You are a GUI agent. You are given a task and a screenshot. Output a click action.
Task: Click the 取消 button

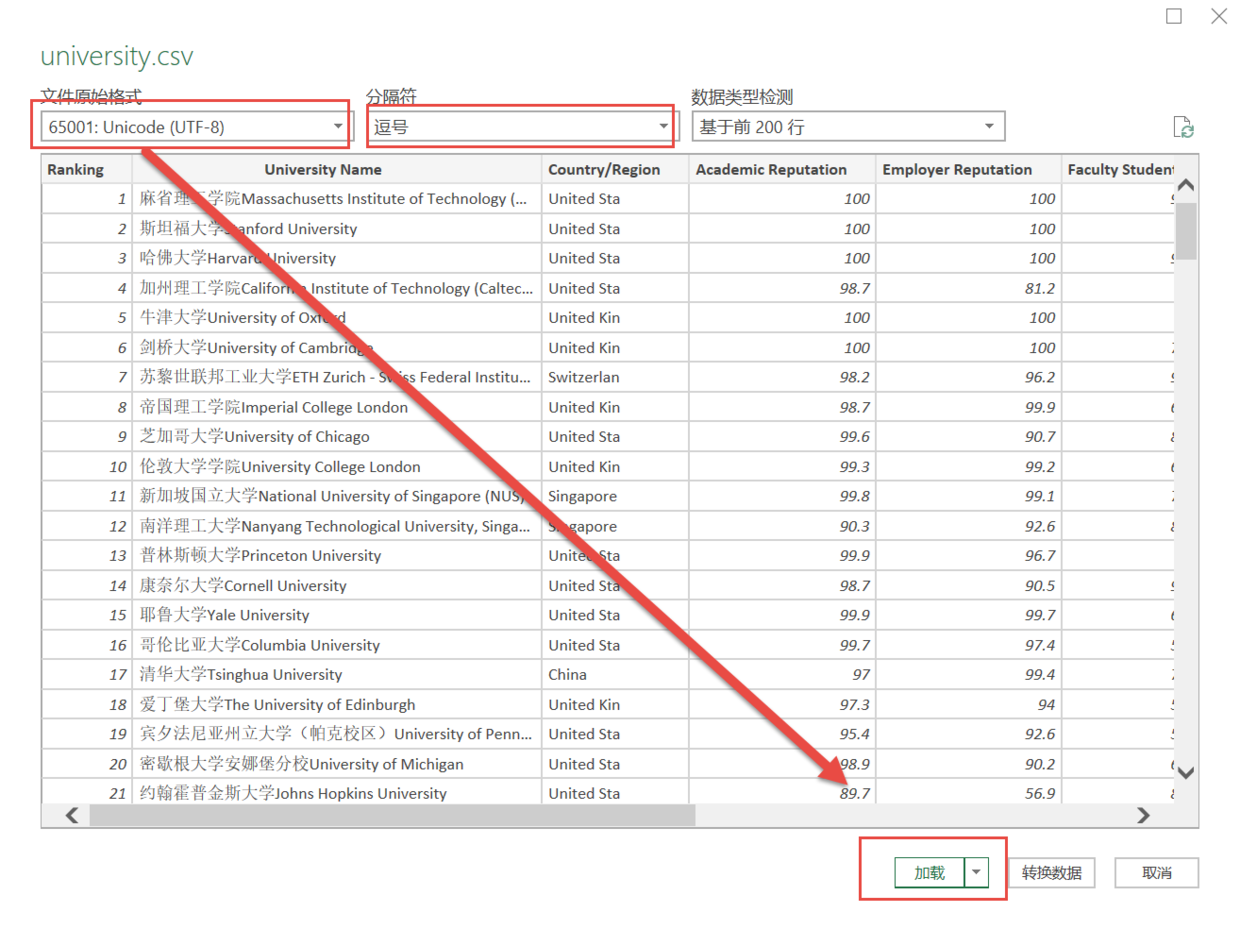pyautogui.click(x=1157, y=873)
